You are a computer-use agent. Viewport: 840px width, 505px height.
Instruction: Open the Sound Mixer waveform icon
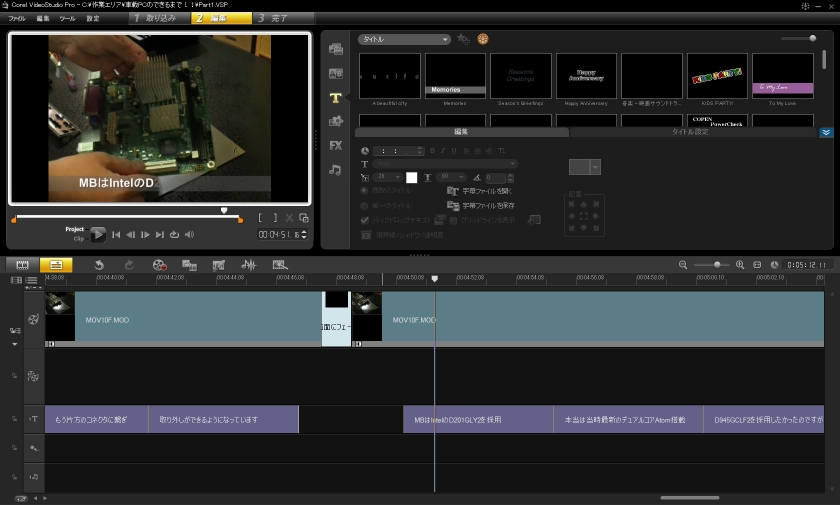[x=248, y=265]
